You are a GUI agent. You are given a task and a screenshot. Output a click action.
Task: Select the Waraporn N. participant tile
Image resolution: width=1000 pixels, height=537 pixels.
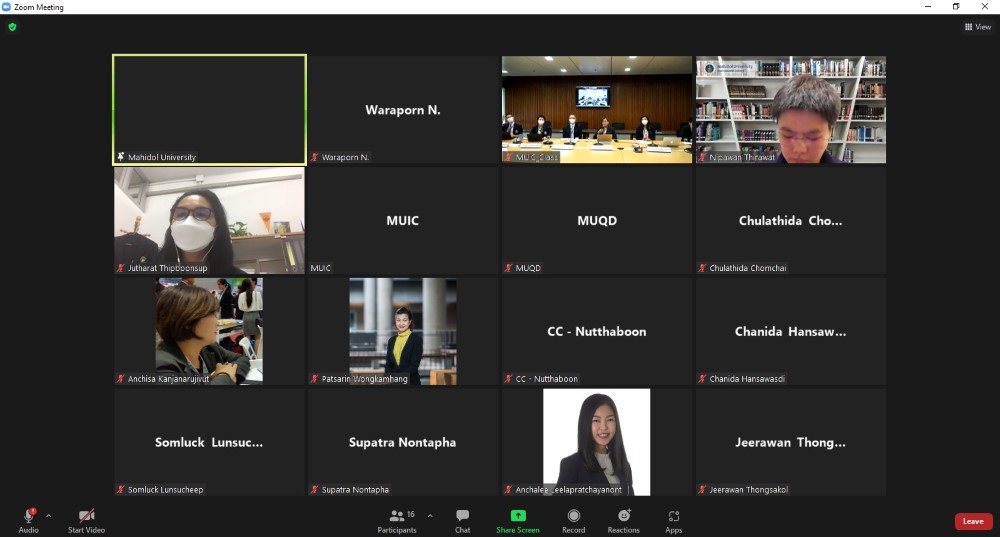click(x=403, y=109)
